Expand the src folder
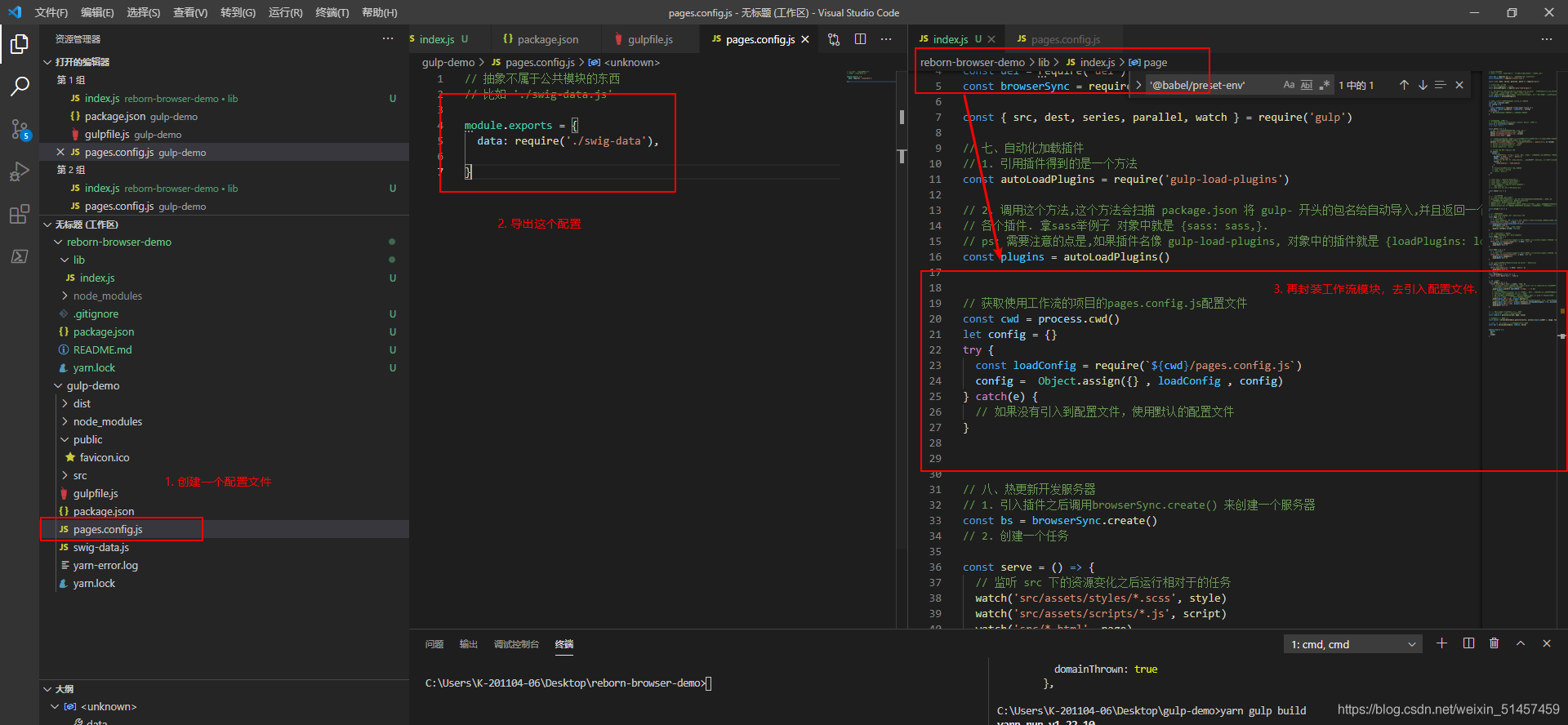1568x725 pixels. tap(65, 475)
